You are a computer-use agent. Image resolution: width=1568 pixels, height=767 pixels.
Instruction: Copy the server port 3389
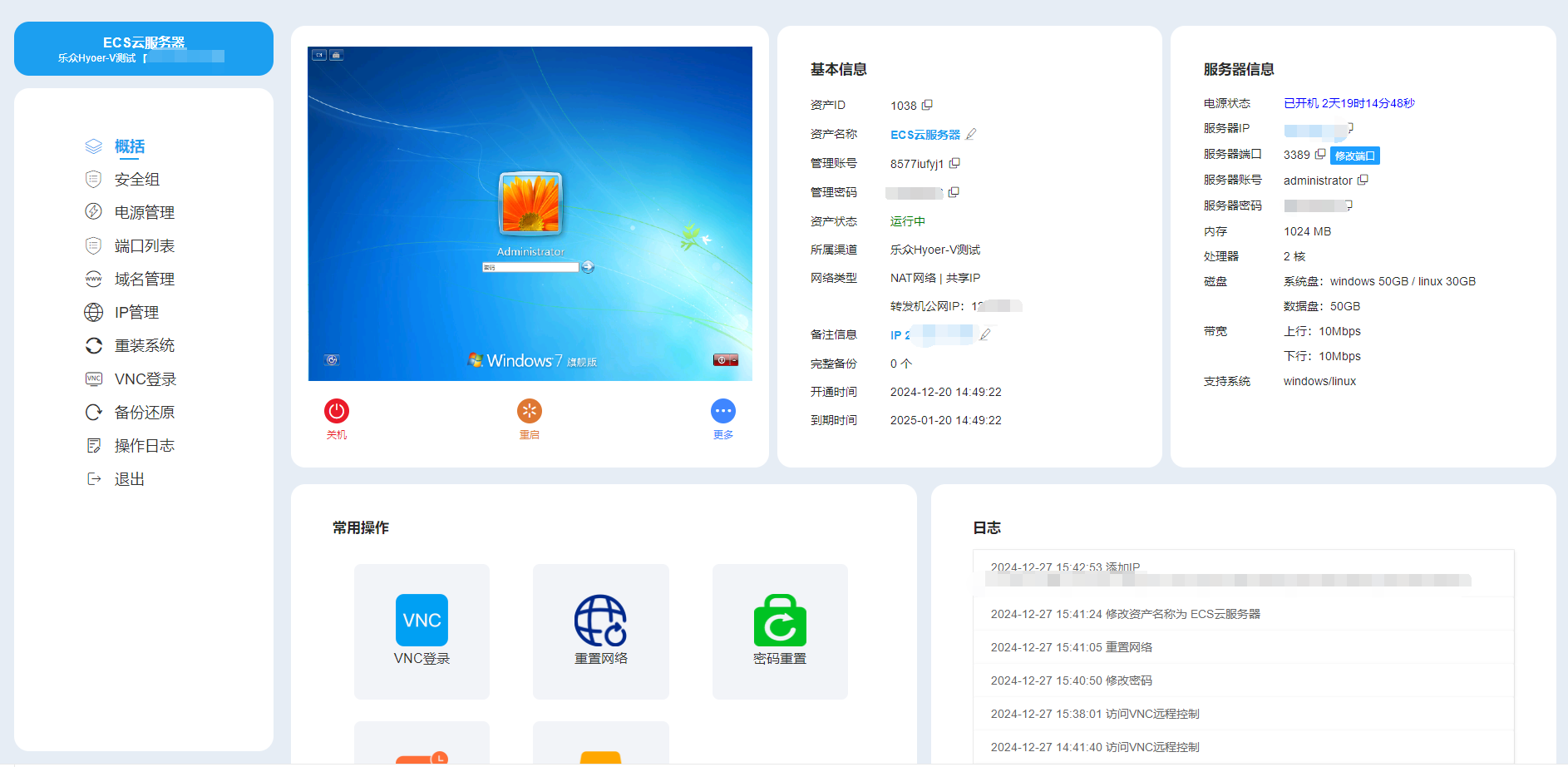[x=1320, y=154]
